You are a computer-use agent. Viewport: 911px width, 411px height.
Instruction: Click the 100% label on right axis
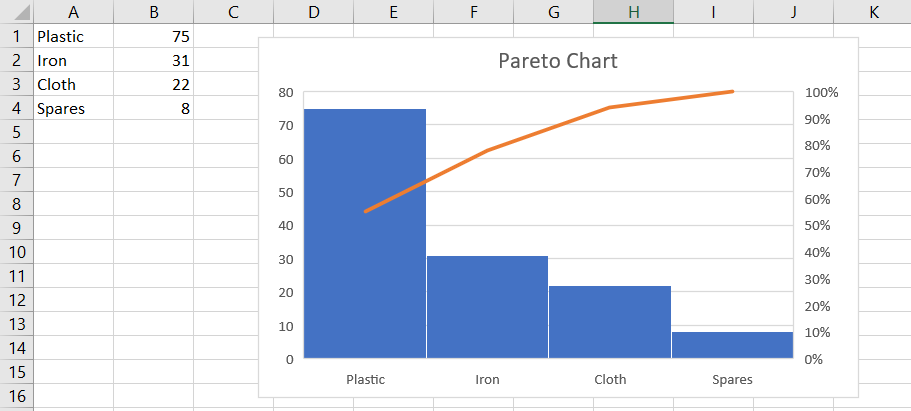click(822, 93)
